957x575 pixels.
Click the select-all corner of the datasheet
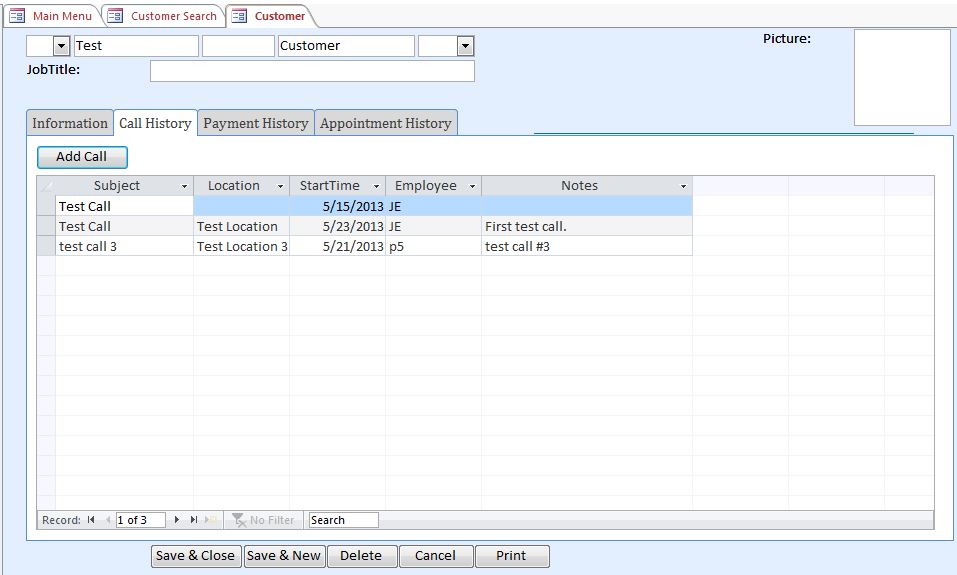pos(46,186)
